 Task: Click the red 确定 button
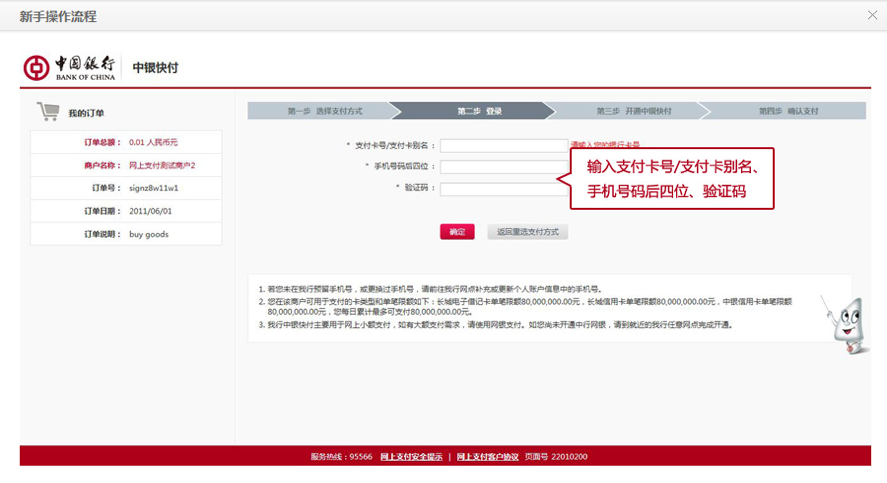pos(457,231)
